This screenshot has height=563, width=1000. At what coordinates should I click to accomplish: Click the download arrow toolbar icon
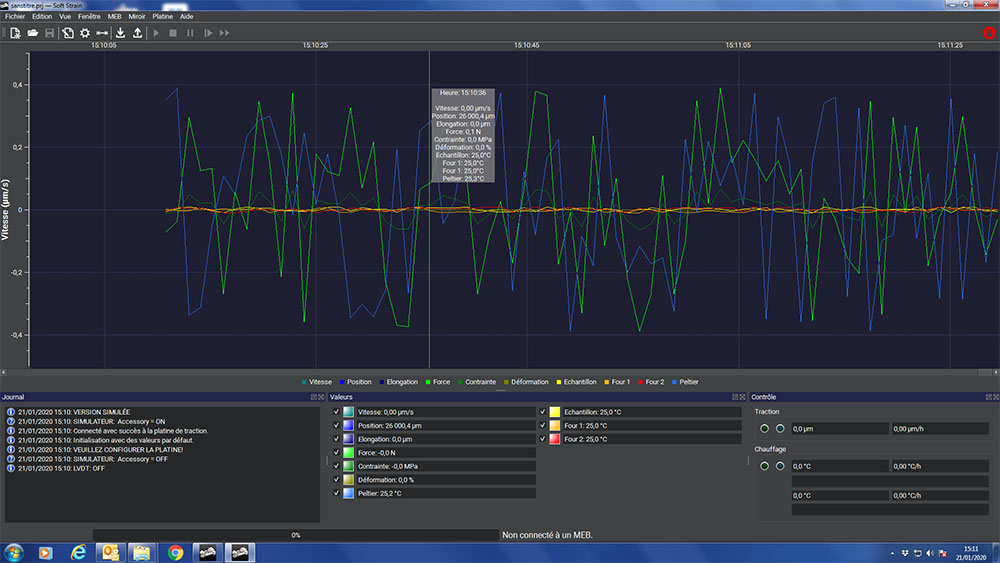pos(120,33)
